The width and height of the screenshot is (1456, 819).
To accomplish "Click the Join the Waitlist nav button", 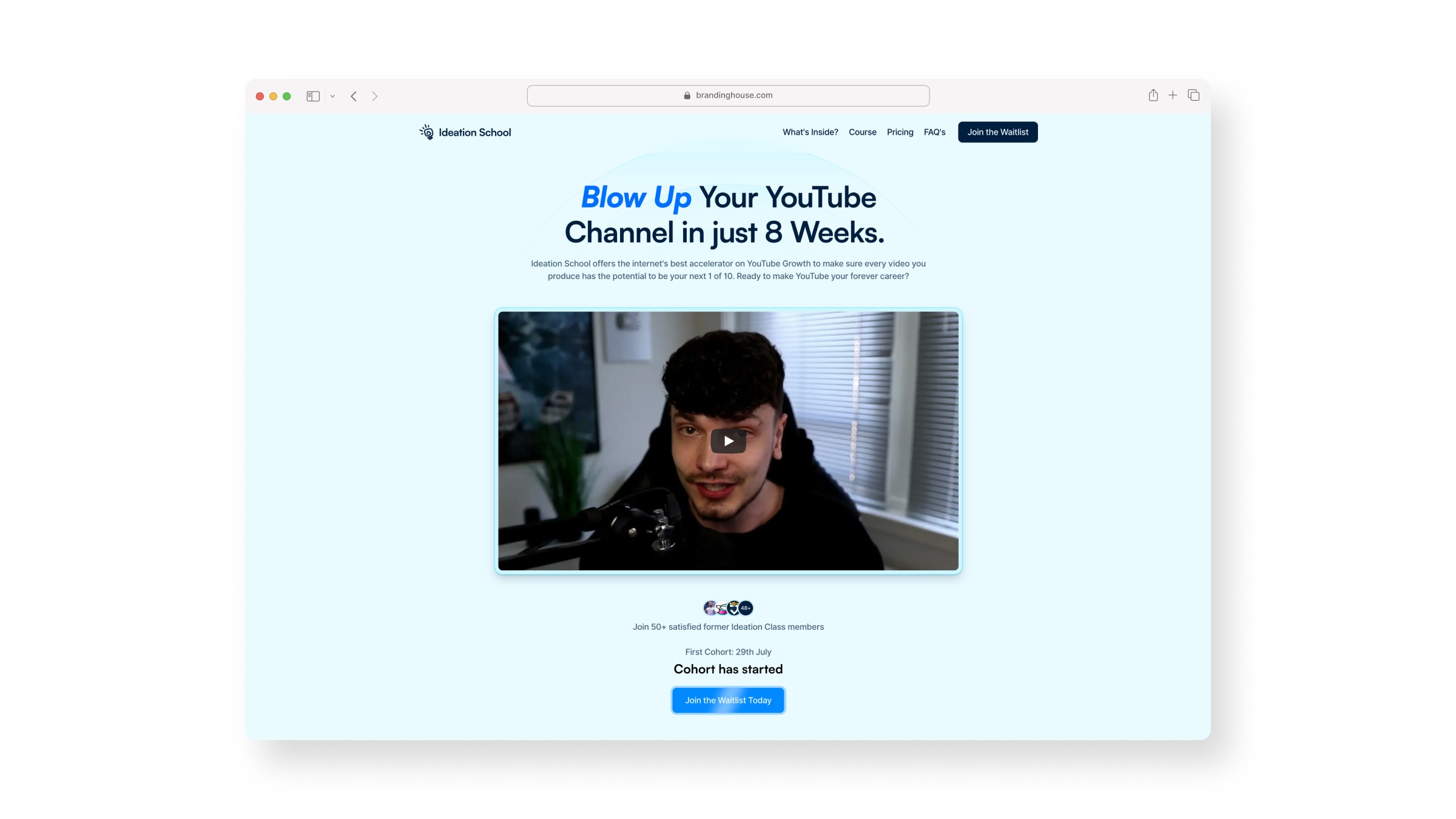I will (998, 132).
